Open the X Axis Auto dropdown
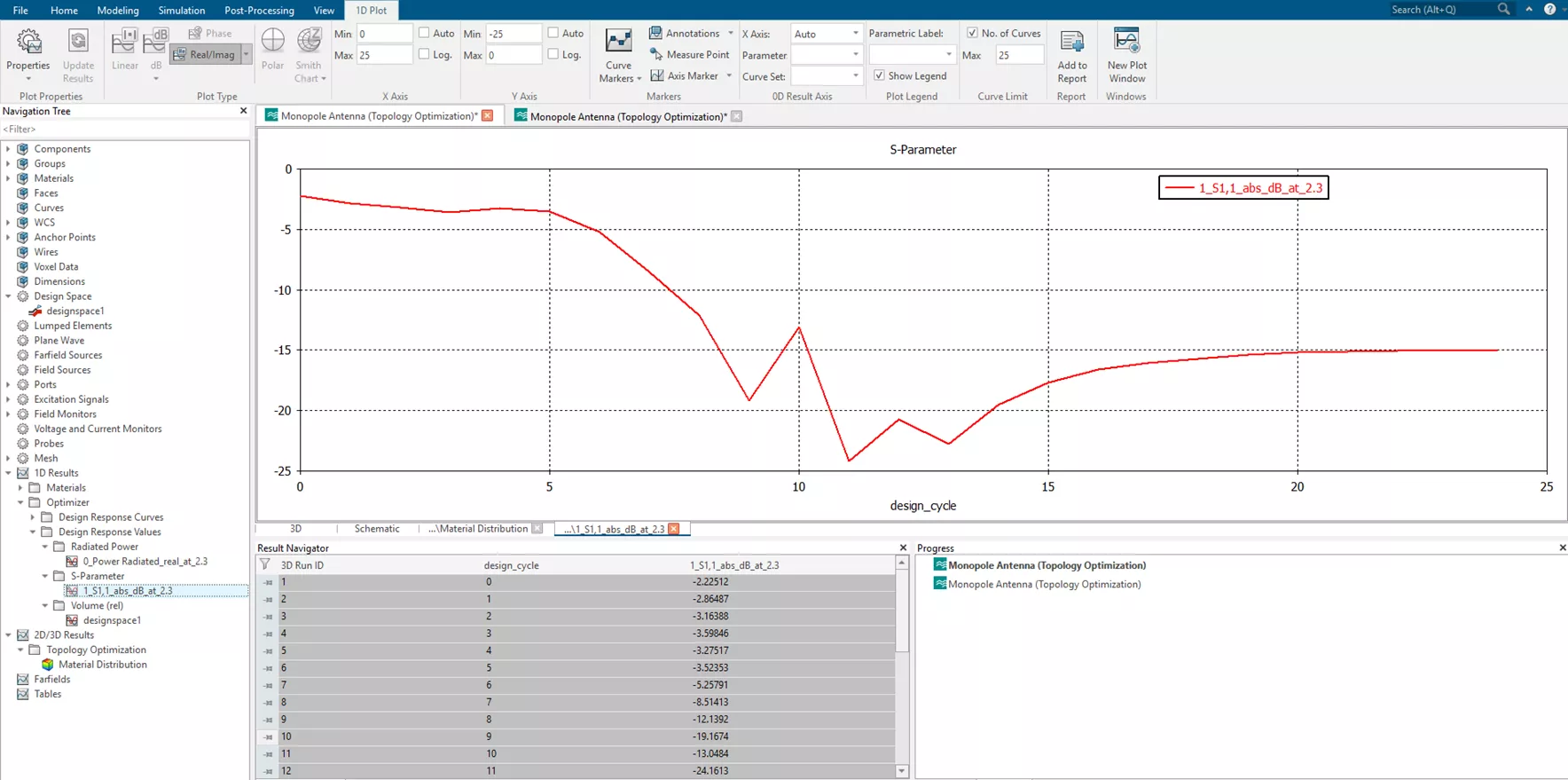Screen dimensions: 1568x780 [x=855, y=34]
